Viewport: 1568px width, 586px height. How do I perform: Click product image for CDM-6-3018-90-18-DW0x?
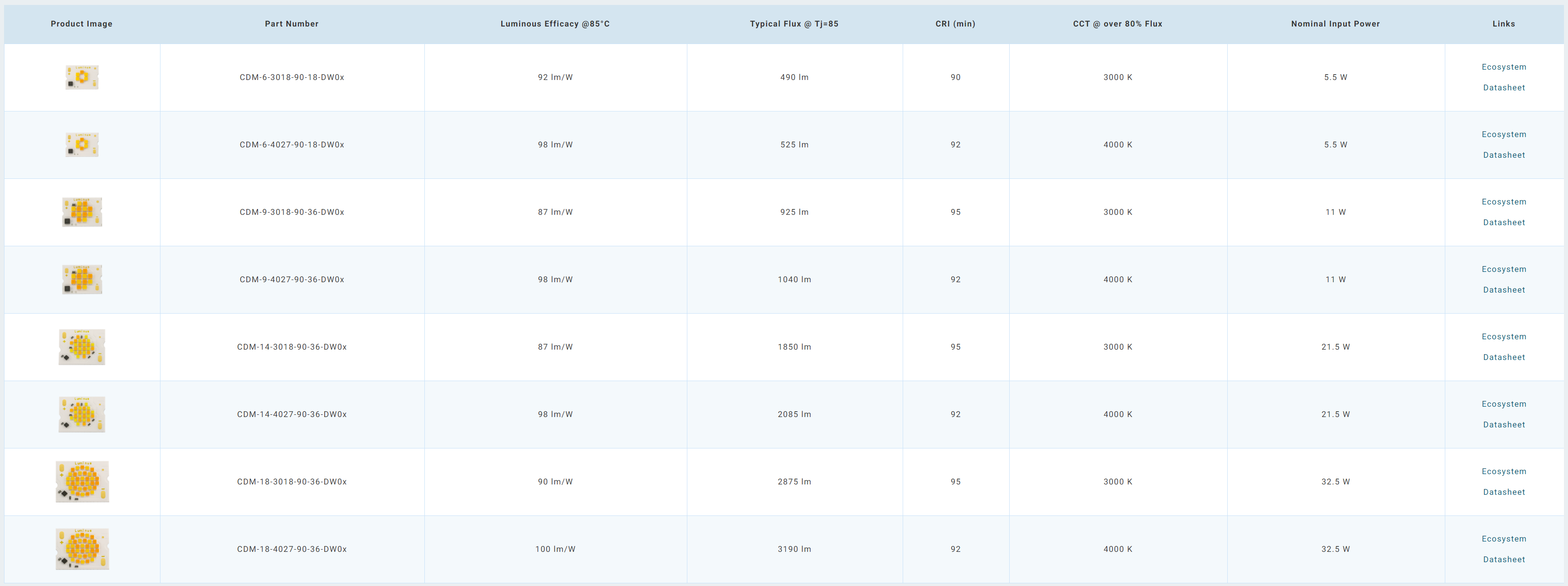(81, 77)
